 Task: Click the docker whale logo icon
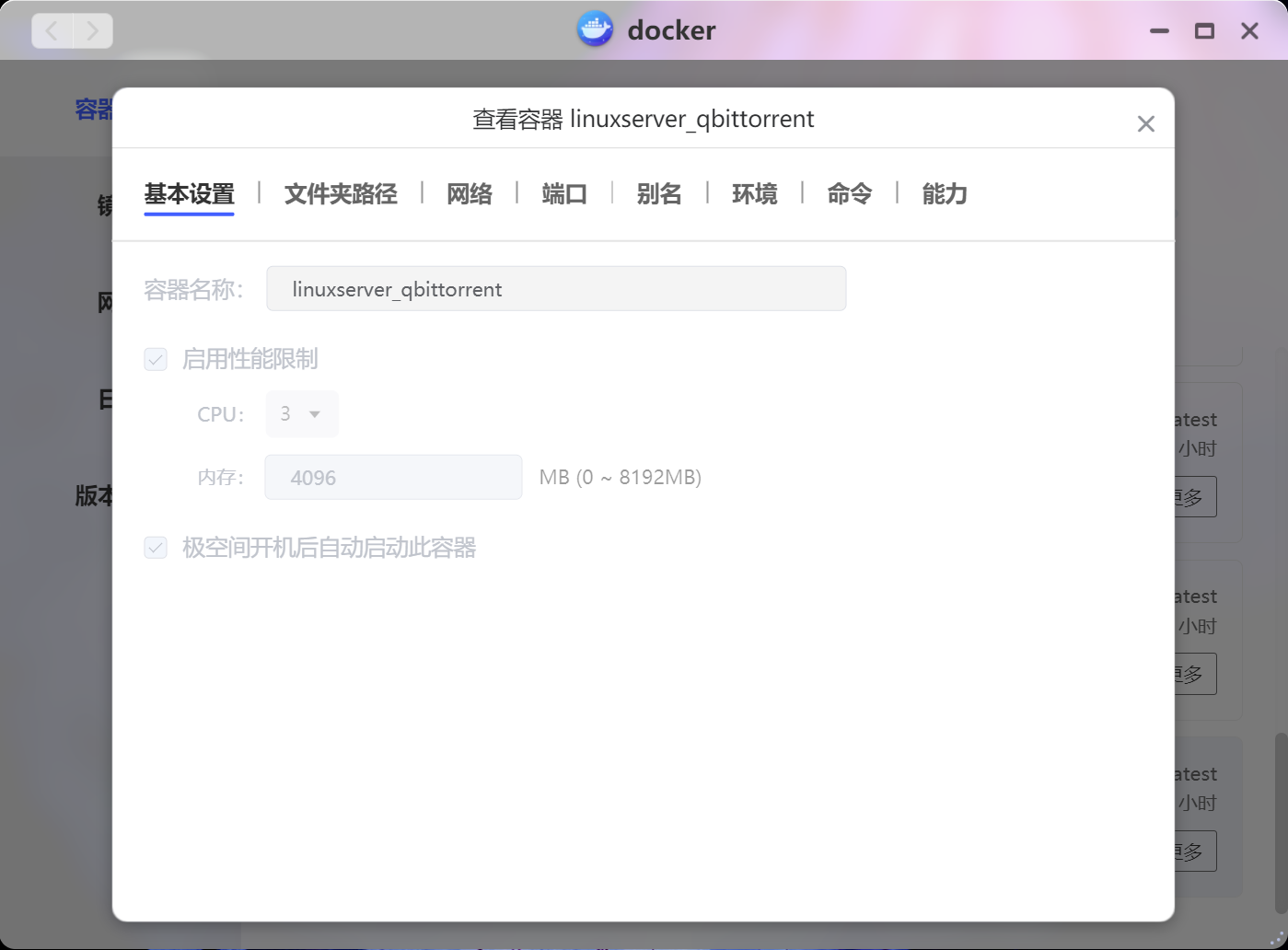595,30
